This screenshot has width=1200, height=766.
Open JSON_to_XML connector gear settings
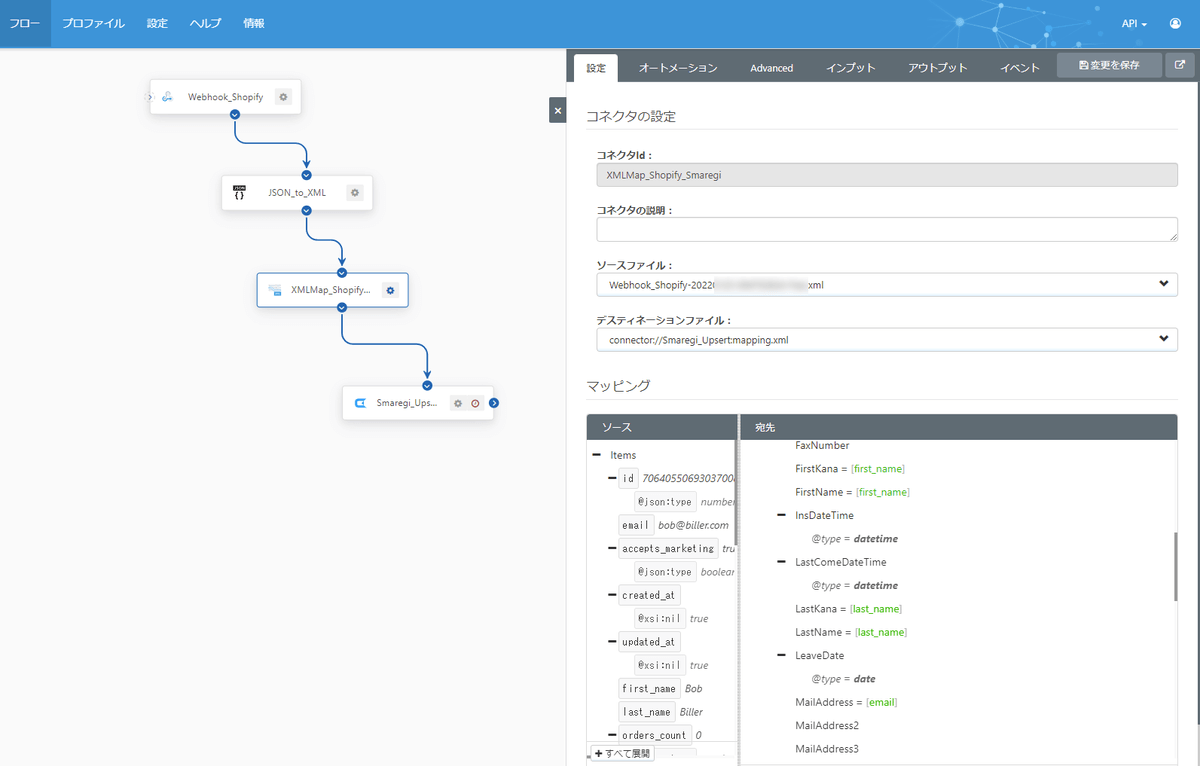click(x=355, y=193)
